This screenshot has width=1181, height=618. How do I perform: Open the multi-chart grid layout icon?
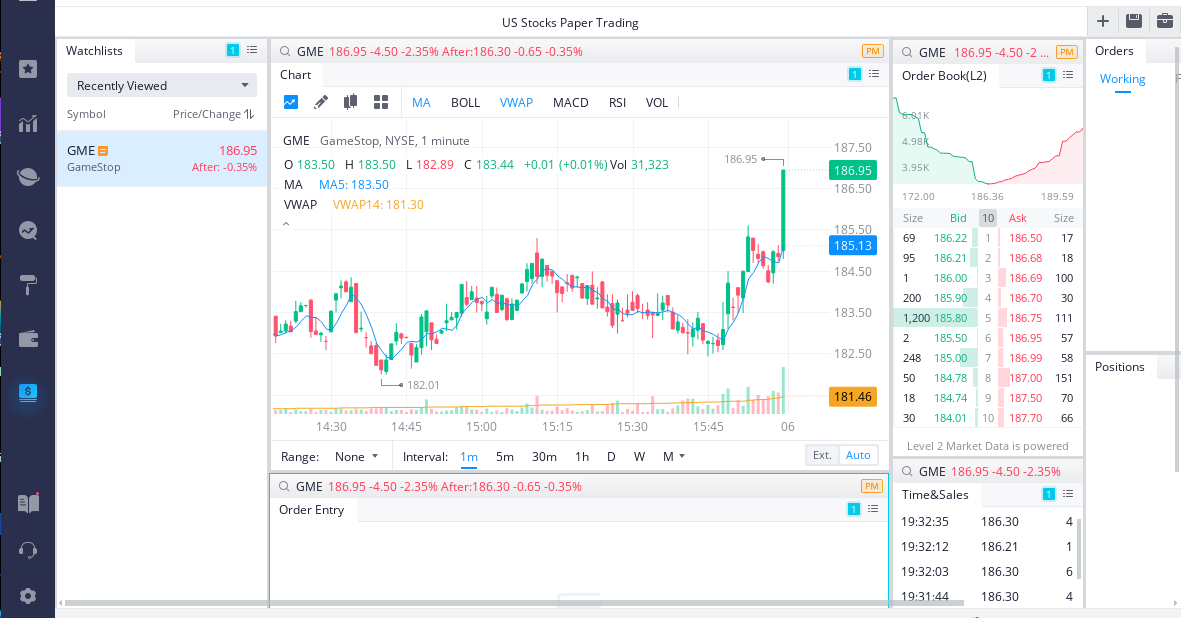tap(381, 102)
